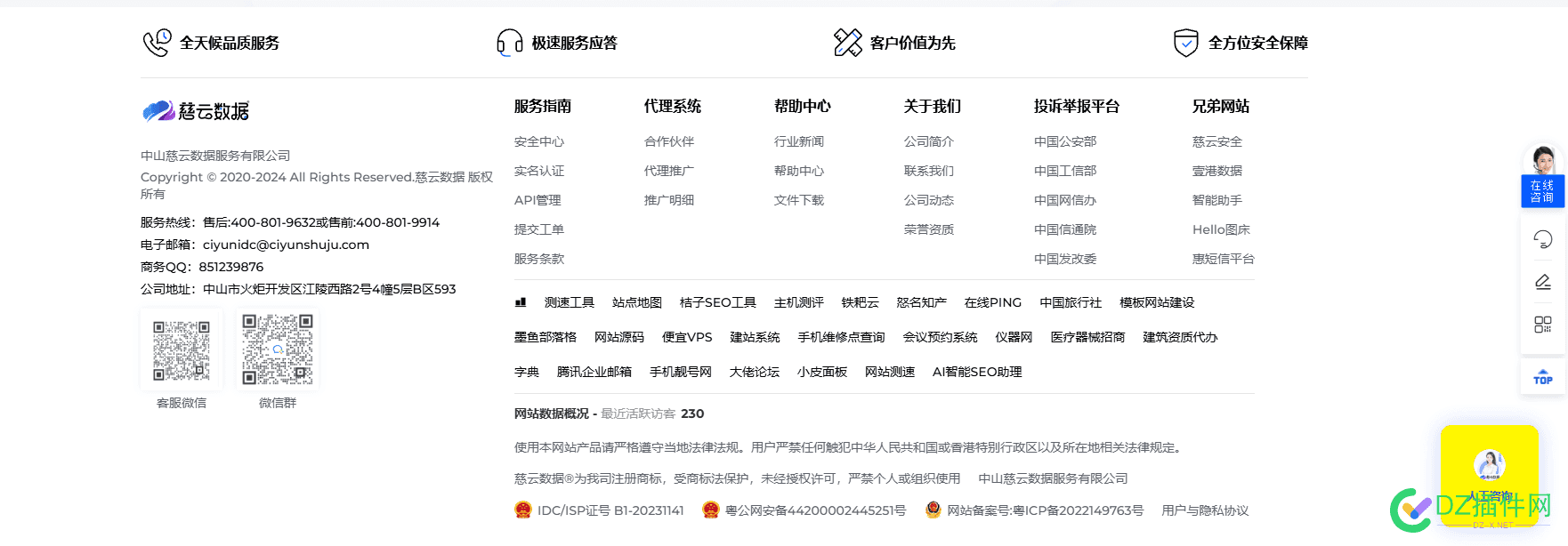
Task: Click the IDC/ISP license badge icon
Action: pyautogui.click(x=523, y=510)
